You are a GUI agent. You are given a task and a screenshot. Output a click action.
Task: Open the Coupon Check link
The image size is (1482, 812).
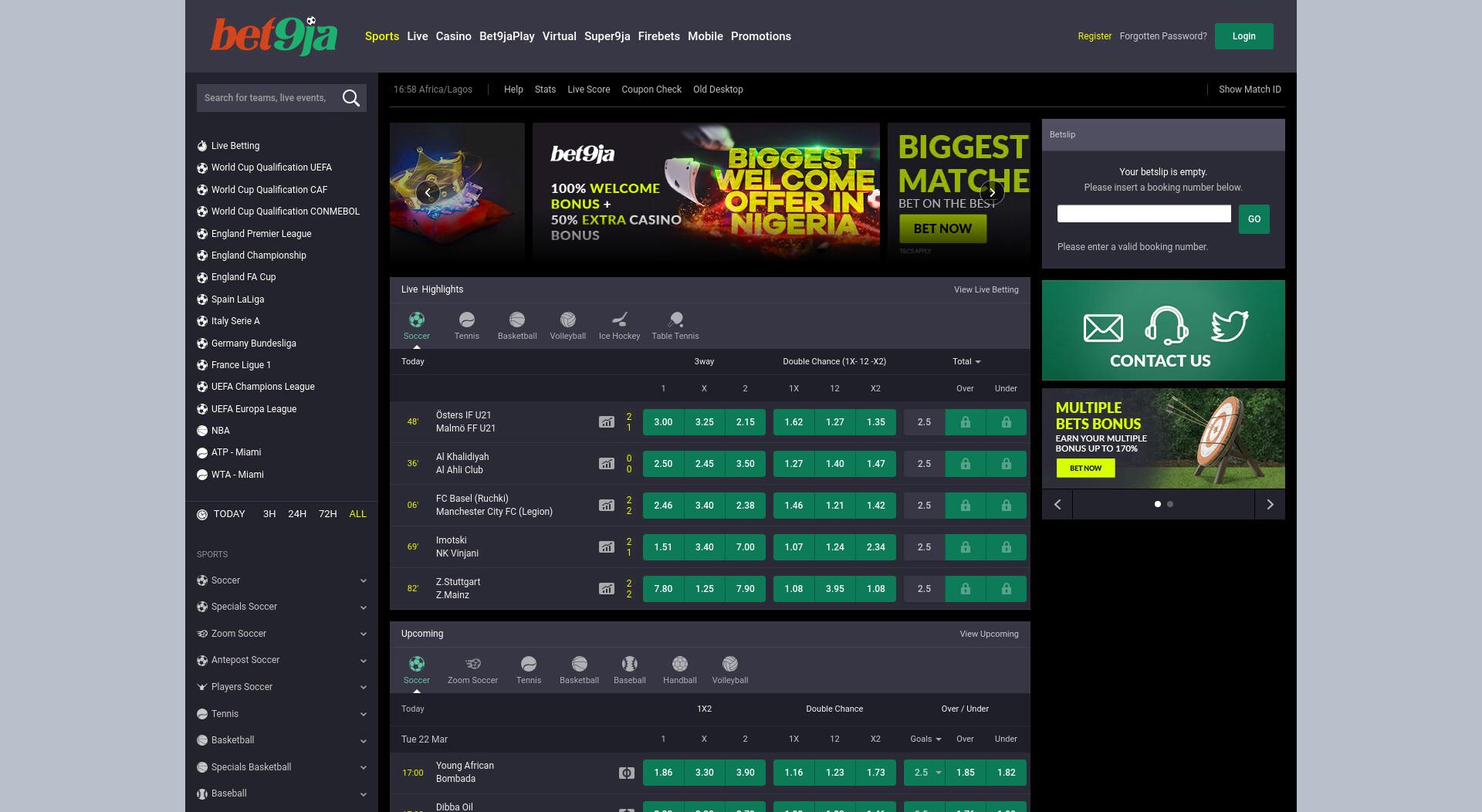tap(651, 90)
